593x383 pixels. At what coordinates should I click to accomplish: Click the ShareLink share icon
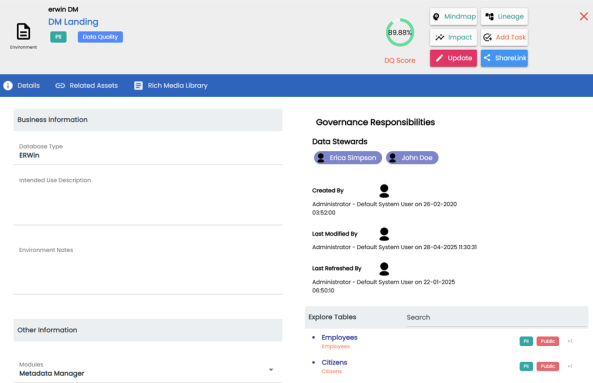pos(487,58)
